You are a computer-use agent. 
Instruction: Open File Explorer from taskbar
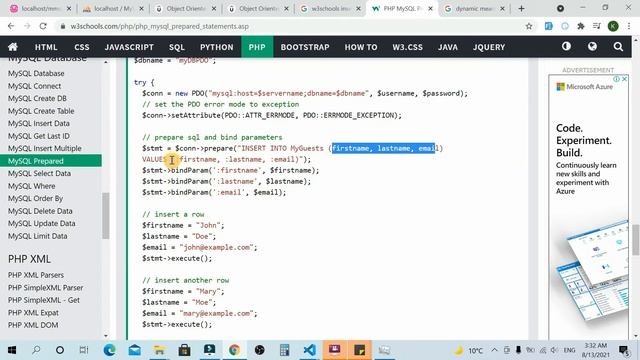coord(159,350)
